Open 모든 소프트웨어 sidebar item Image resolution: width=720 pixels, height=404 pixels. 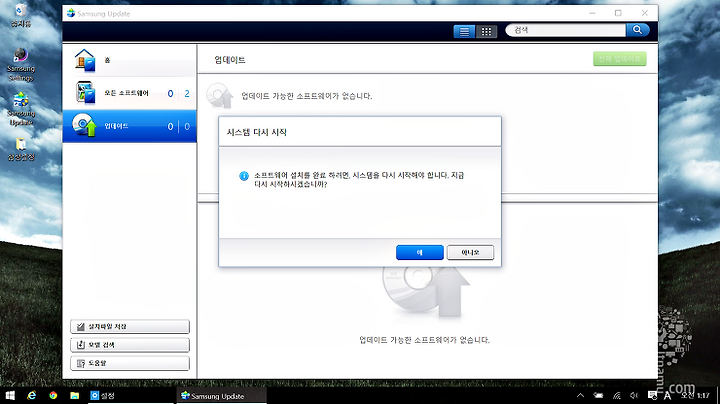coord(129,93)
